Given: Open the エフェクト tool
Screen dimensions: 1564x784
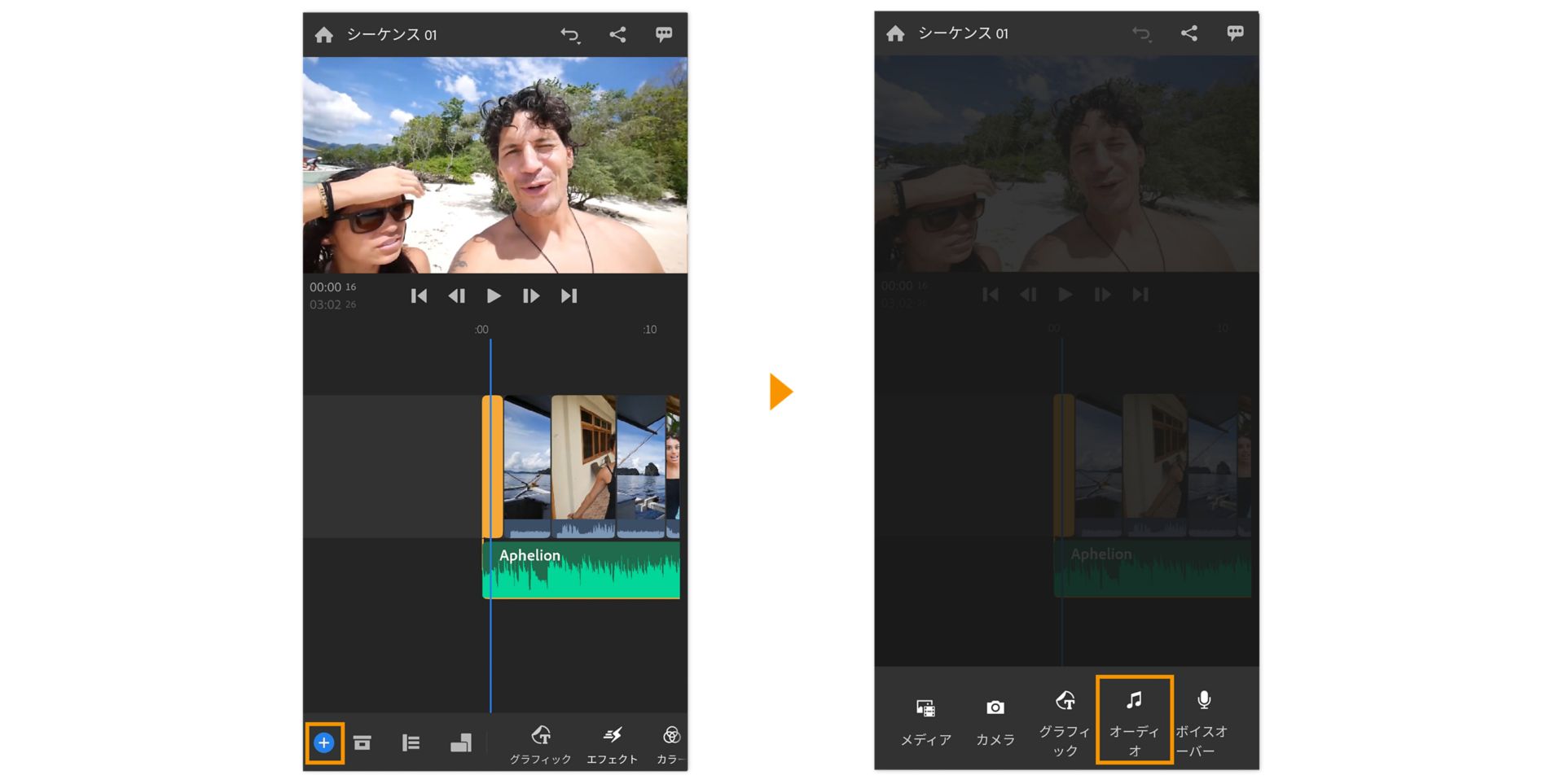Looking at the screenshot, I should click(613, 745).
